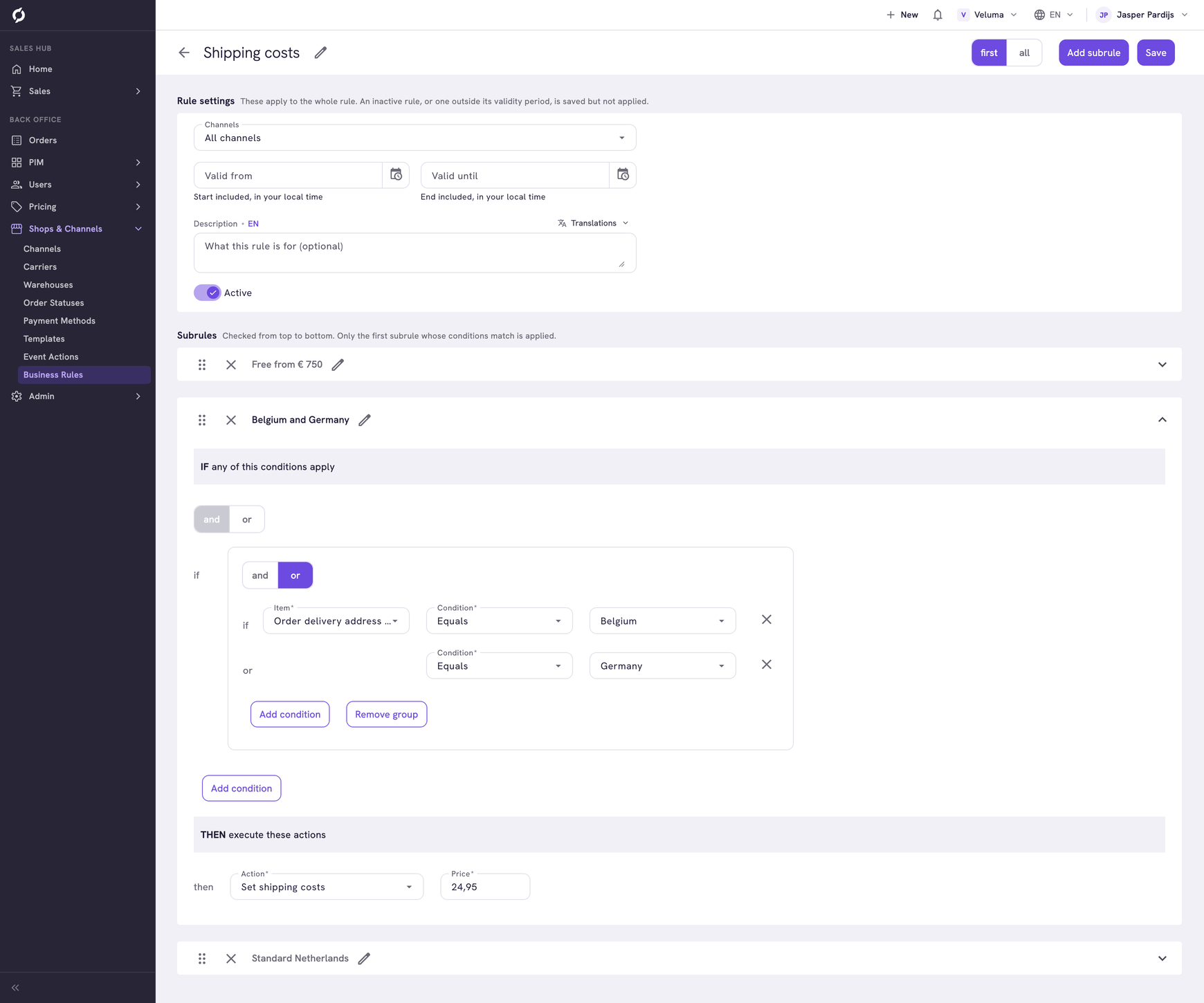Viewport: 1204px width, 1003px height.
Task: Edit the Shipping costs title with pencil icon
Action: 320,53
